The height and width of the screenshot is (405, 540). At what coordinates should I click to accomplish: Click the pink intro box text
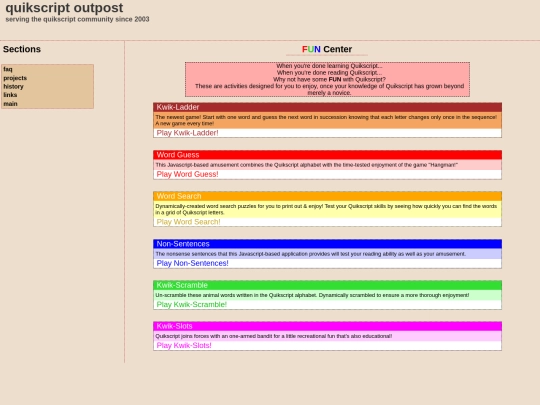click(x=328, y=79)
